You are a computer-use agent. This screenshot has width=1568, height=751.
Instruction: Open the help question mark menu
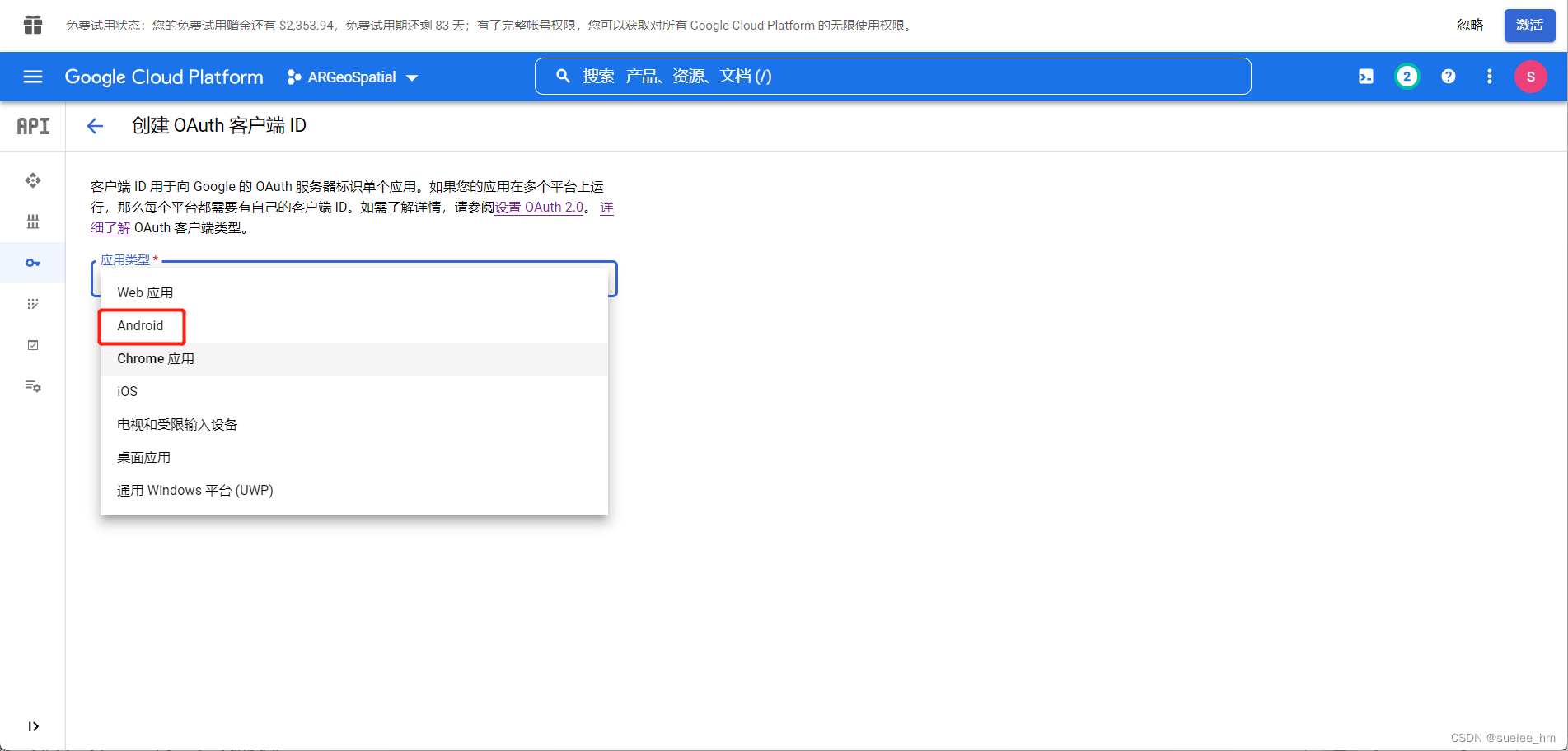[1449, 77]
